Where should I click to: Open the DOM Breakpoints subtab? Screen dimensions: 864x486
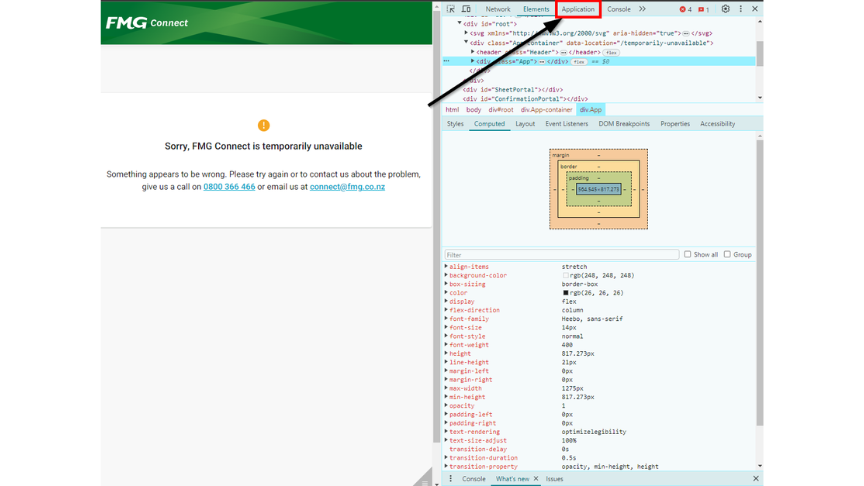pyautogui.click(x=624, y=124)
